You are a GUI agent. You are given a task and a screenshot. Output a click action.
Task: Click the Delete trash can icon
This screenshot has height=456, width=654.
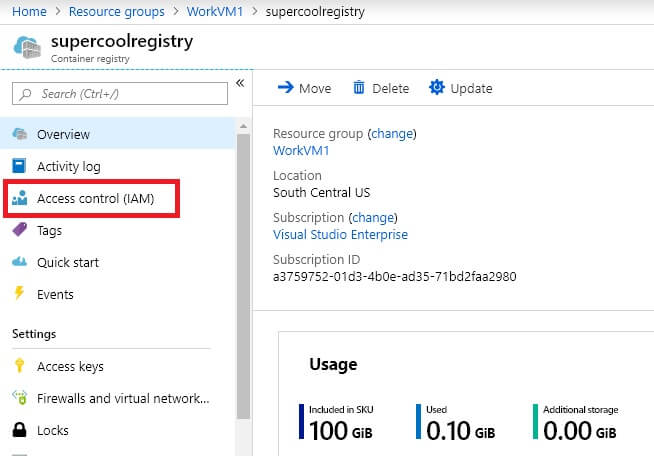pos(359,88)
